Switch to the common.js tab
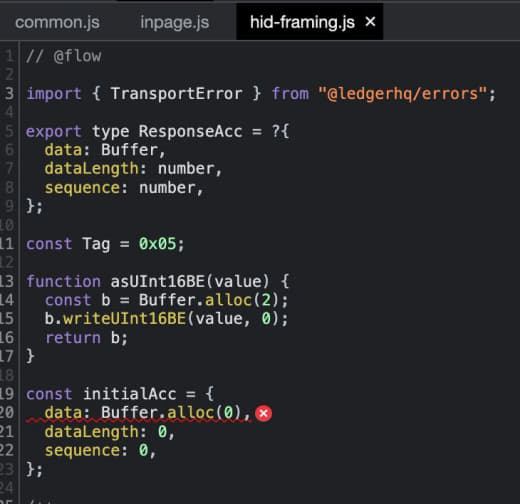Screen dimensions: 520x504 coord(57,23)
